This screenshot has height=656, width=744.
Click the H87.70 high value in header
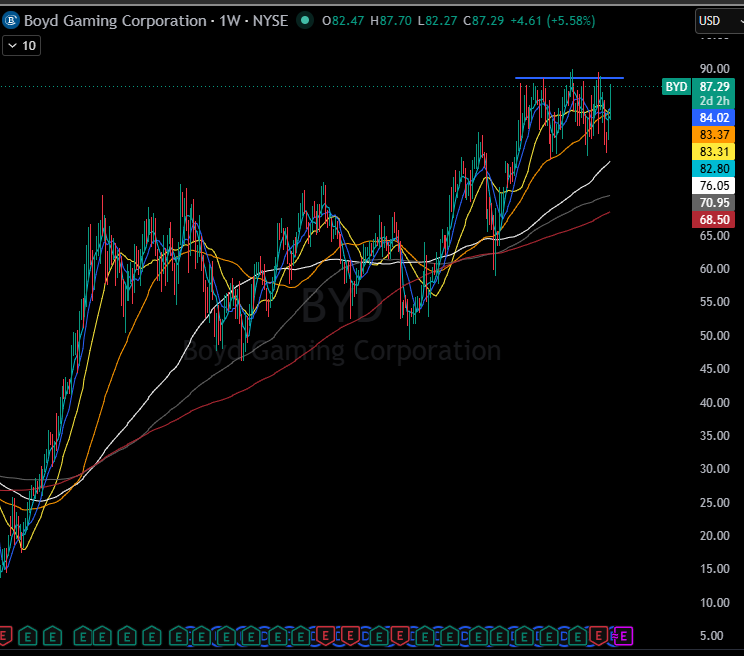tap(391, 21)
